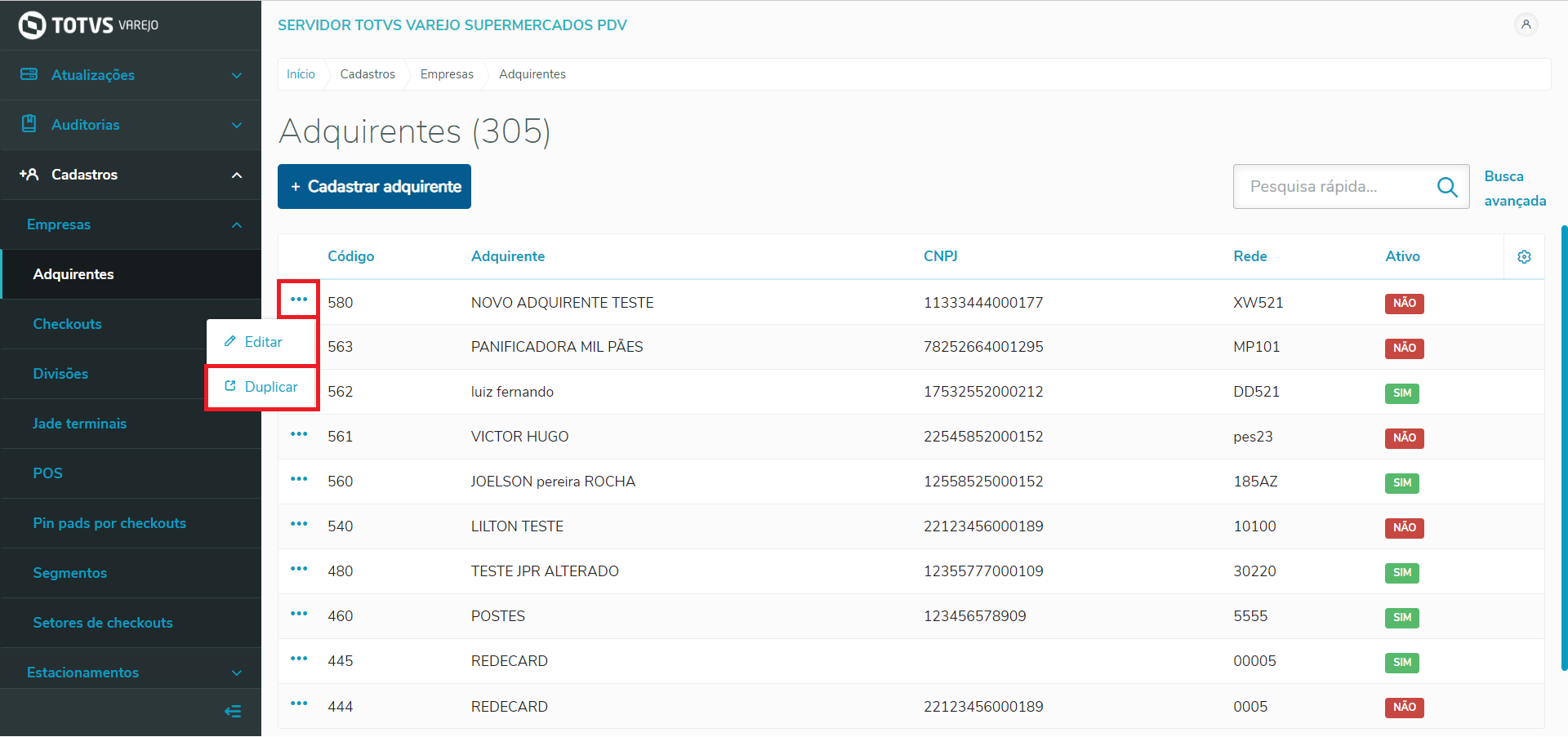The image size is (1568, 737).
Task: Sort by the CNPJ column header
Action: point(941,256)
